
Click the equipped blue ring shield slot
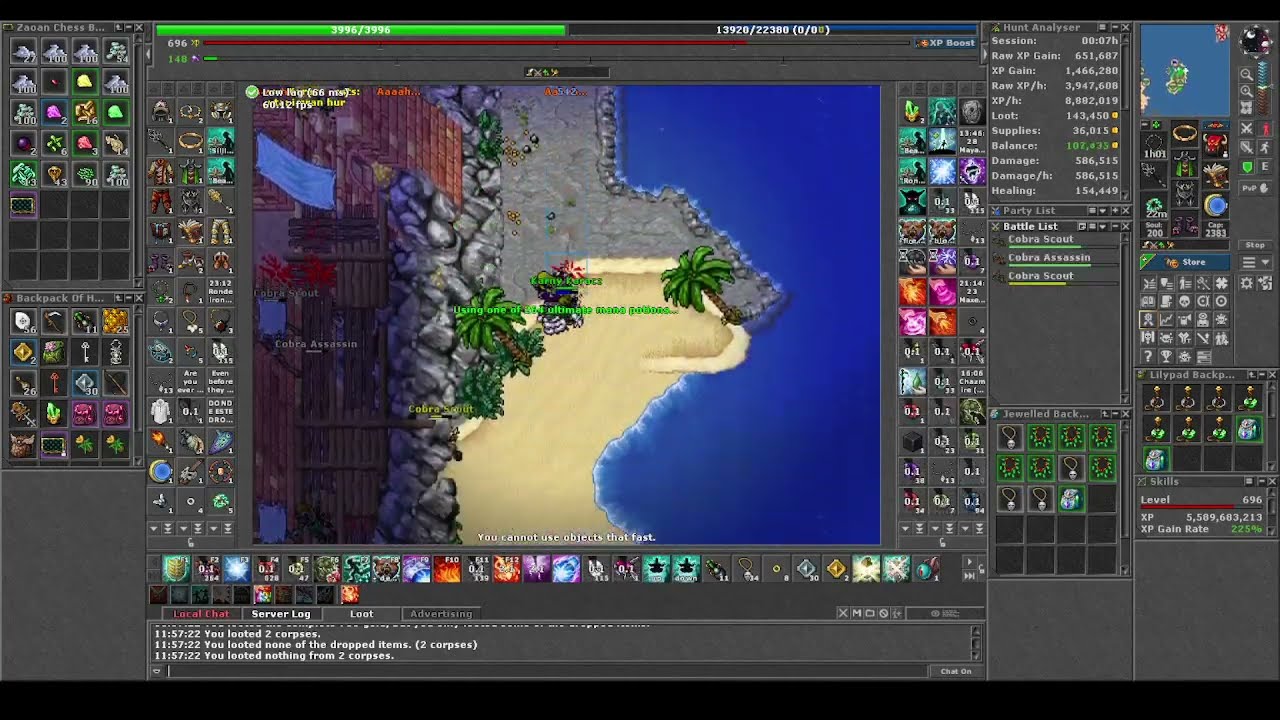coord(1215,205)
